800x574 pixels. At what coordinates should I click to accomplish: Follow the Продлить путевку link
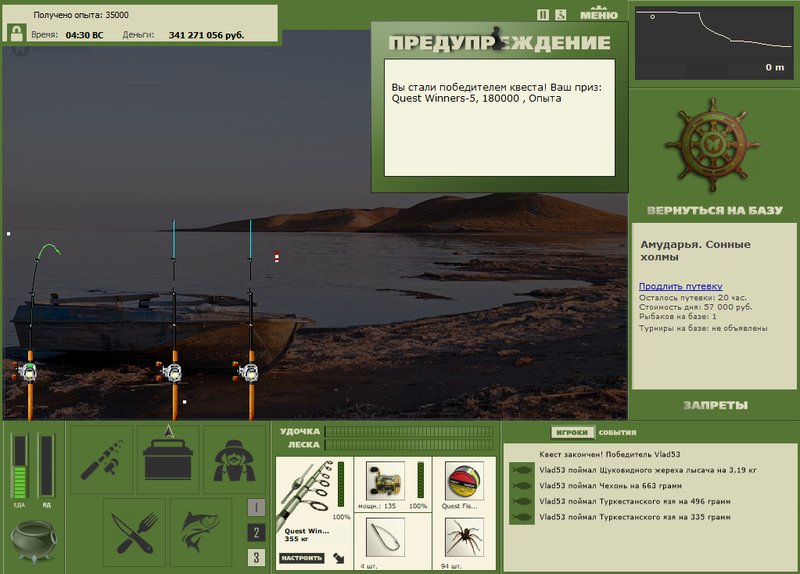681,286
